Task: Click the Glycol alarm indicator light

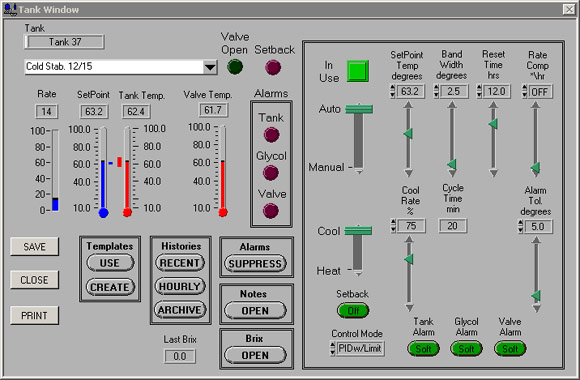Action: [271, 173]
